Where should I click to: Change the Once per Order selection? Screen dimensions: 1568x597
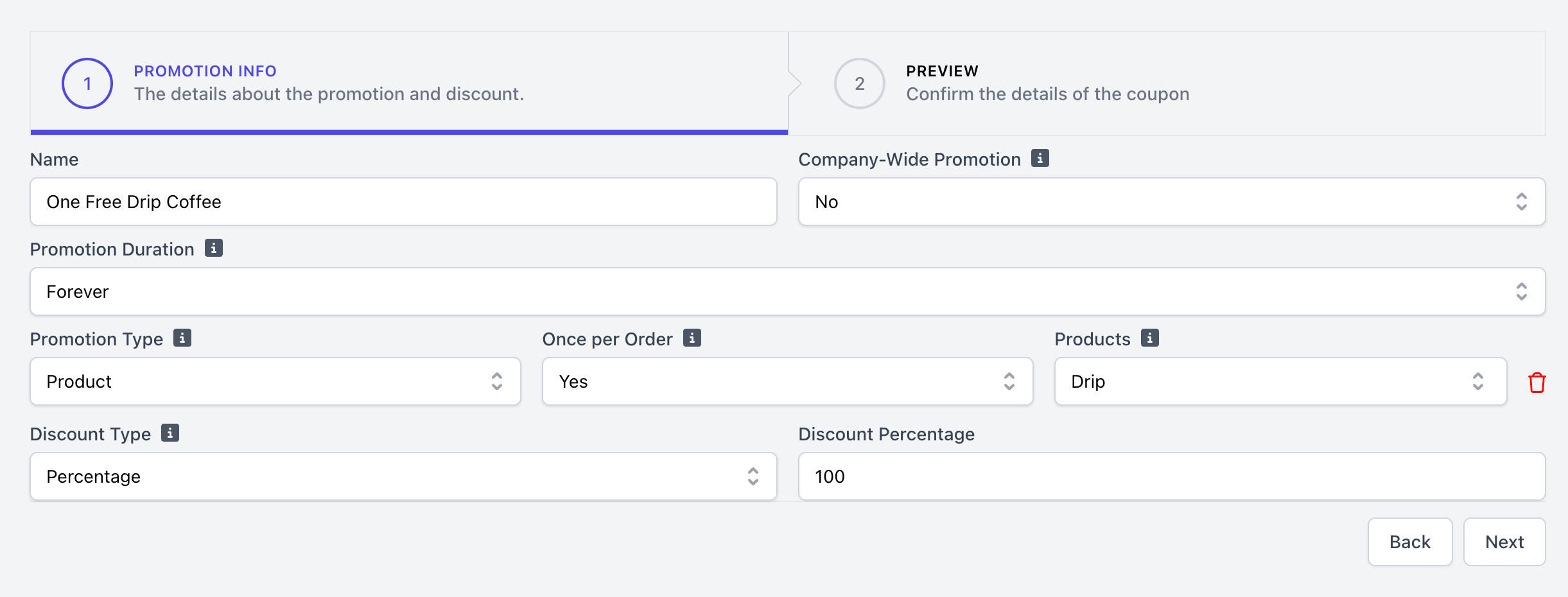pos(787,381)
